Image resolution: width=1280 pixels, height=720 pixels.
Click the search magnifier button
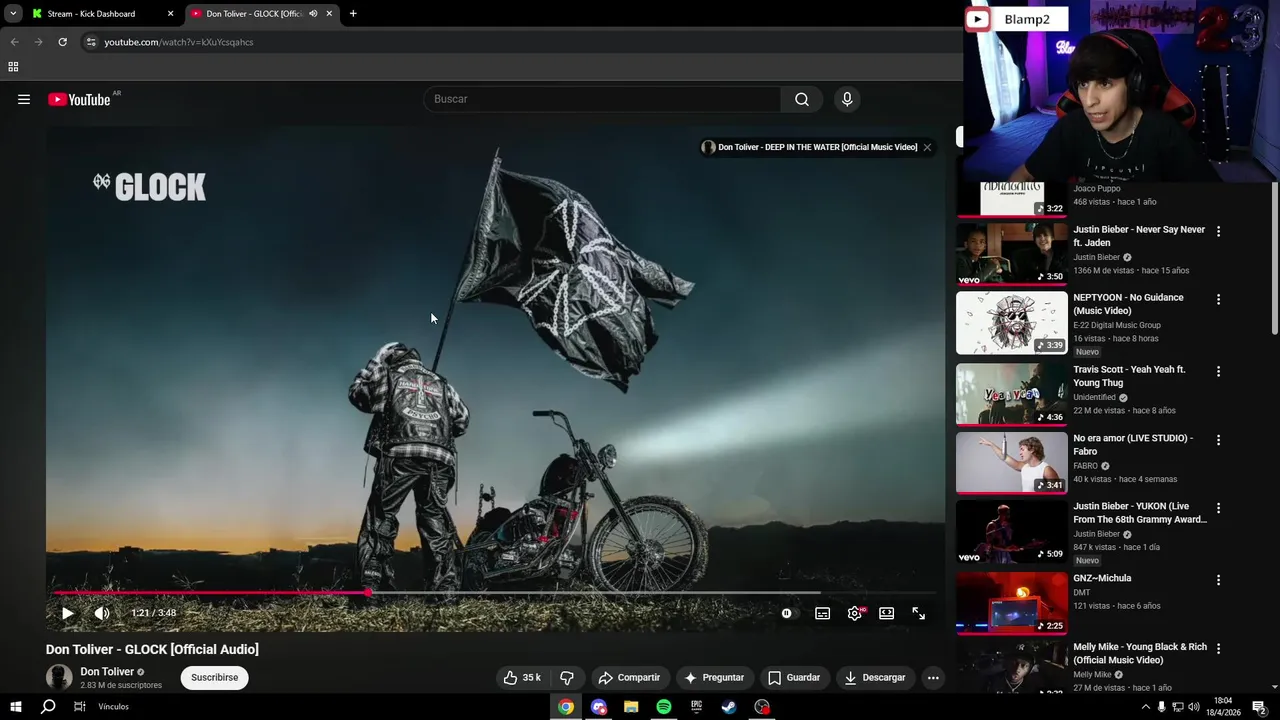[802, 99]
